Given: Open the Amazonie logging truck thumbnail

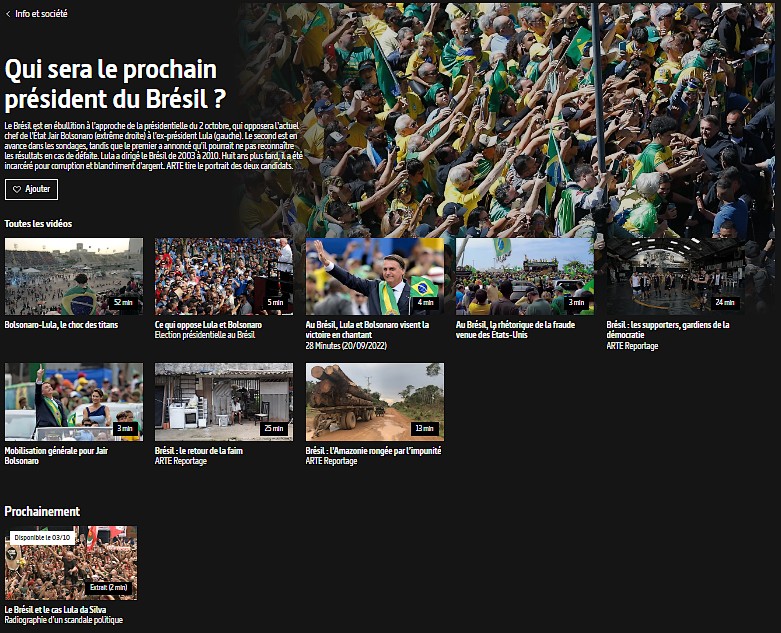Looking at the screenshot, I should [x=375, y=402].
